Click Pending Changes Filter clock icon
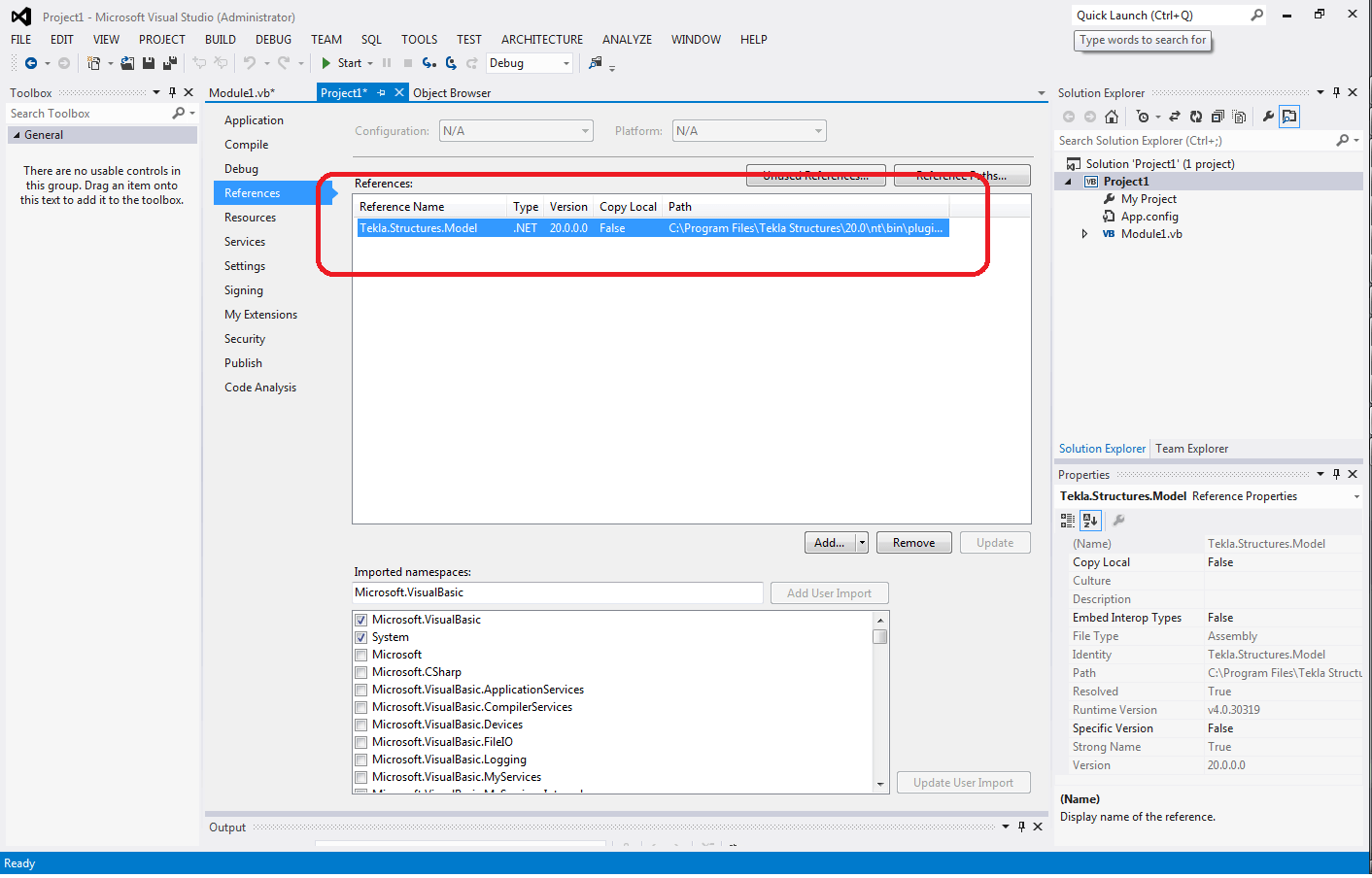The height and width of the screenshot is (878, 1372). coord(1143,117)
